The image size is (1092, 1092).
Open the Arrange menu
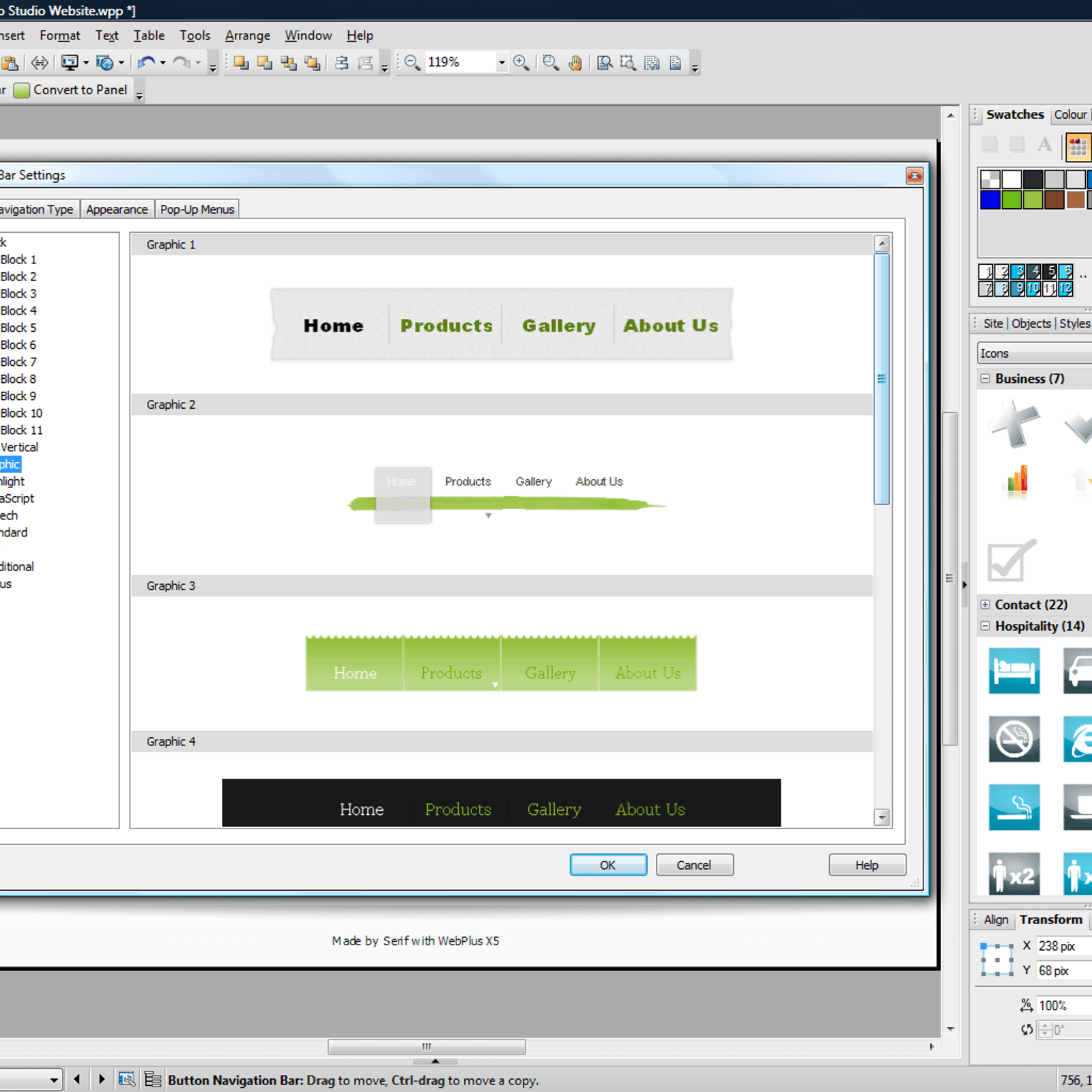(248, 35)
